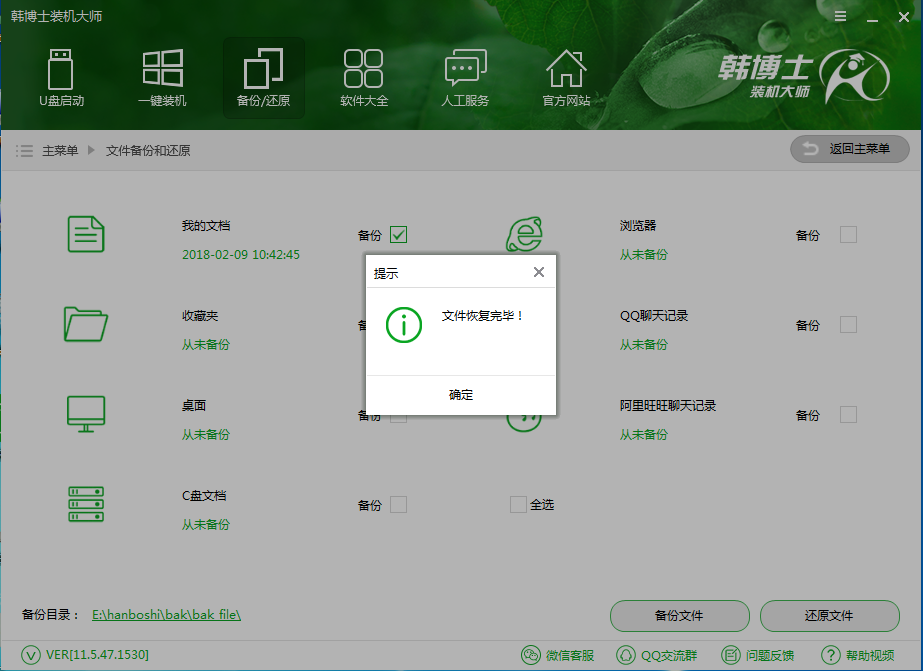Check the 全选 select-all checkbox

518,504
